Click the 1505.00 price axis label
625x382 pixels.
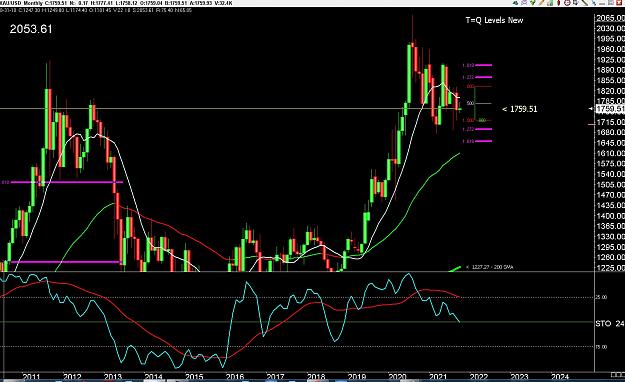[610, 185]
